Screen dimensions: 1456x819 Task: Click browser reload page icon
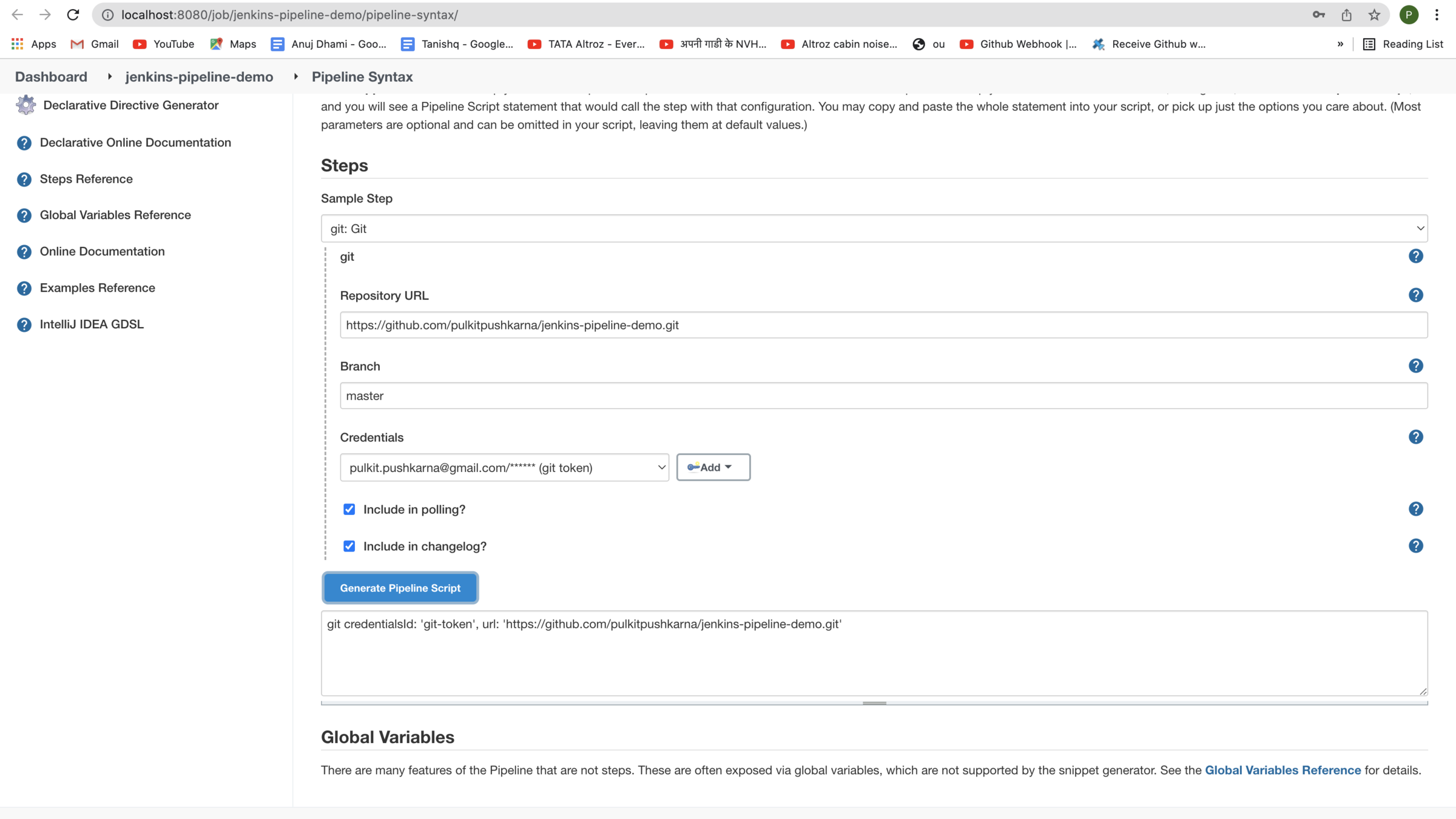pyautogui.click(x=73, y=15)
